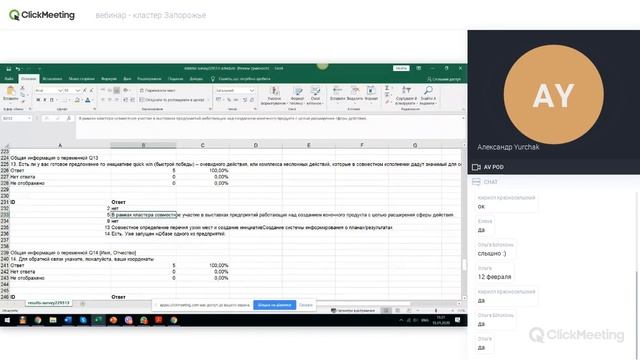
Task: Select column header C
Action: [202, 145]
